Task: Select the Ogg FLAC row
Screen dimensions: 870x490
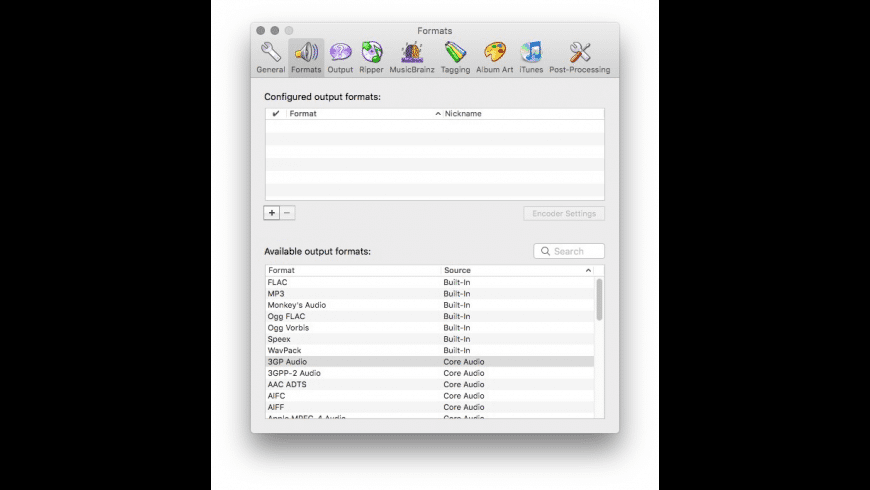Action: [x=430, y=316]
